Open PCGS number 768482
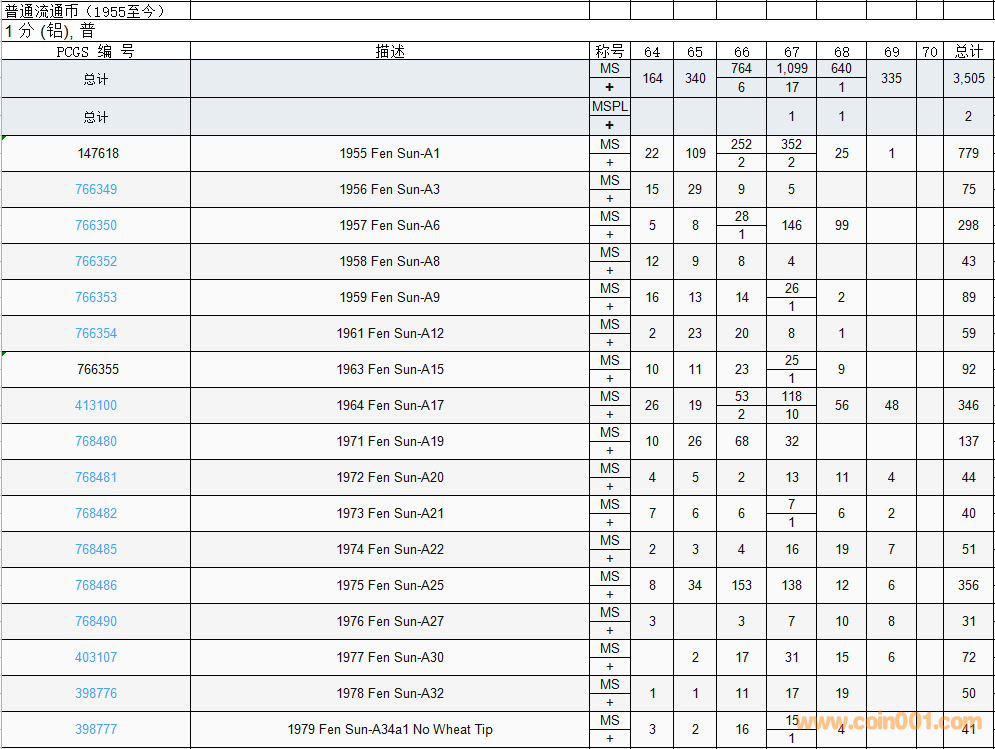 coord(96,514)
